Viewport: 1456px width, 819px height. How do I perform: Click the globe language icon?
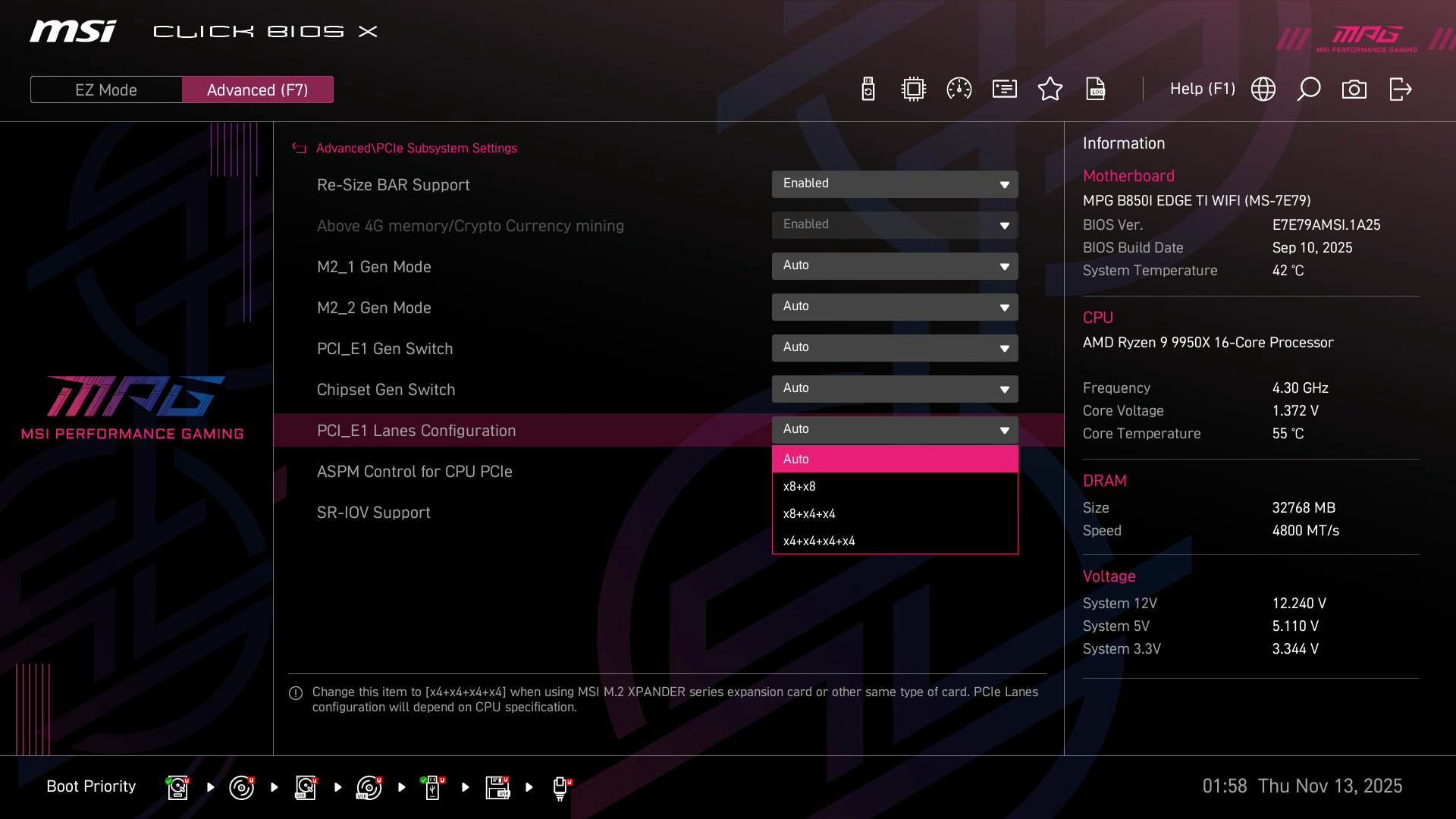click(1263, 89)
